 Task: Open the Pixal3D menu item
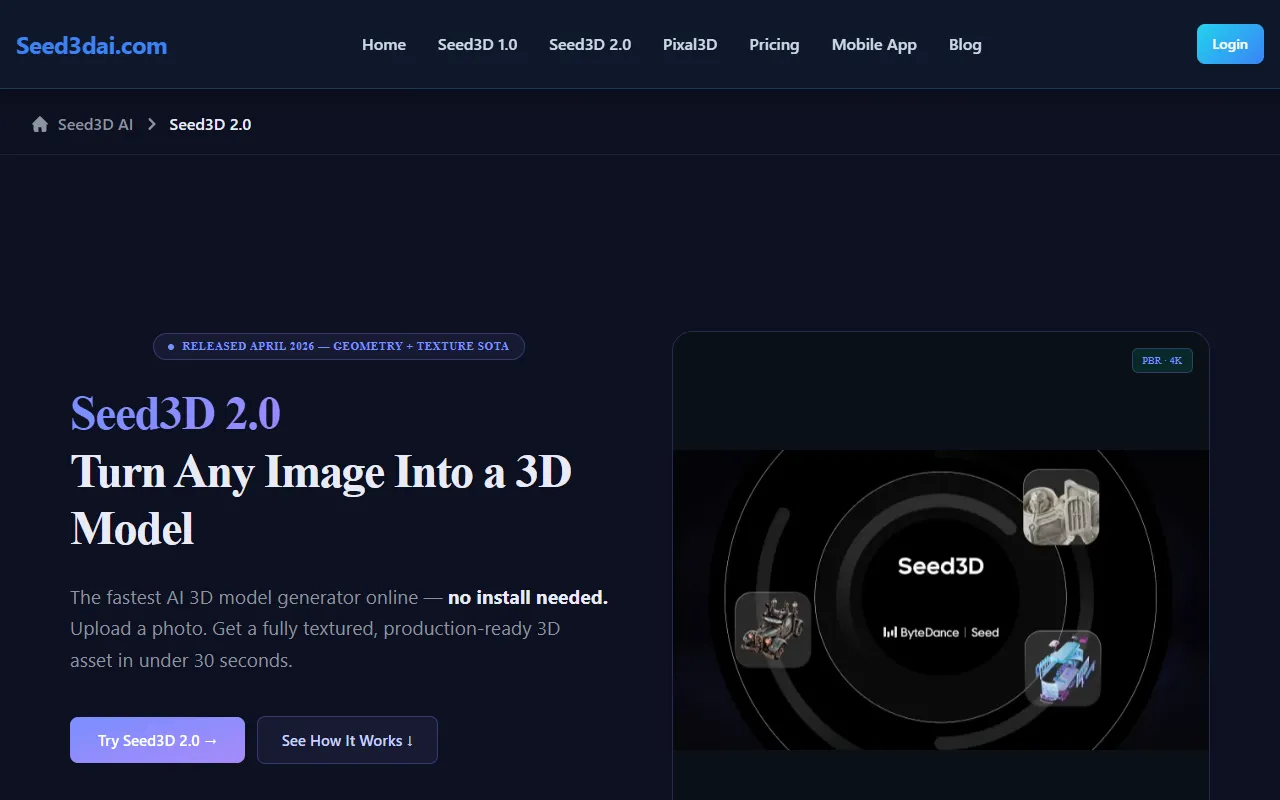coord(690,44)
